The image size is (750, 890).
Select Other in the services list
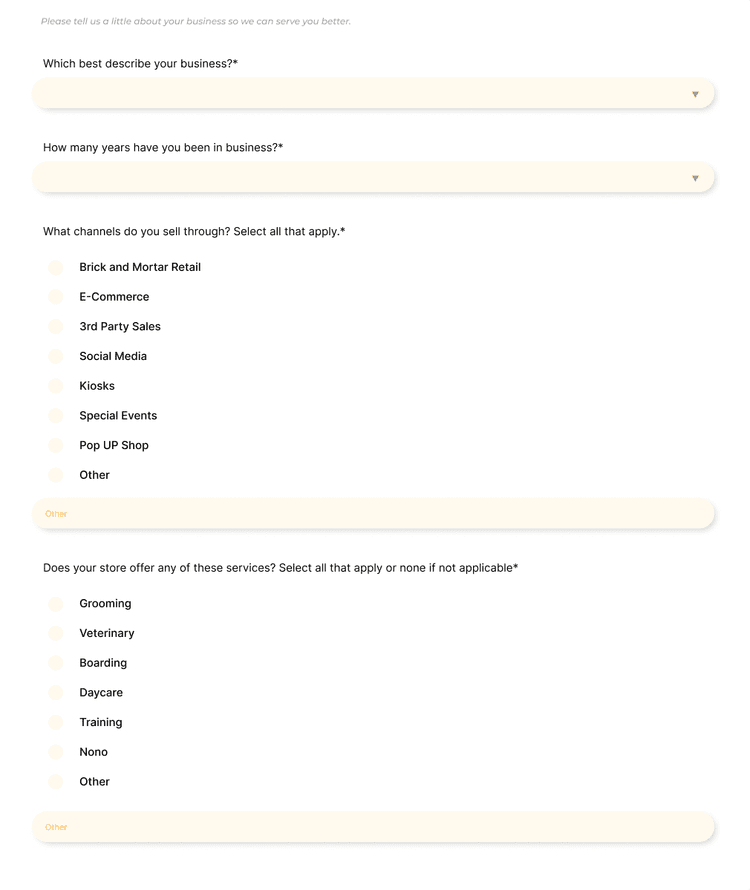coord(56,782)
